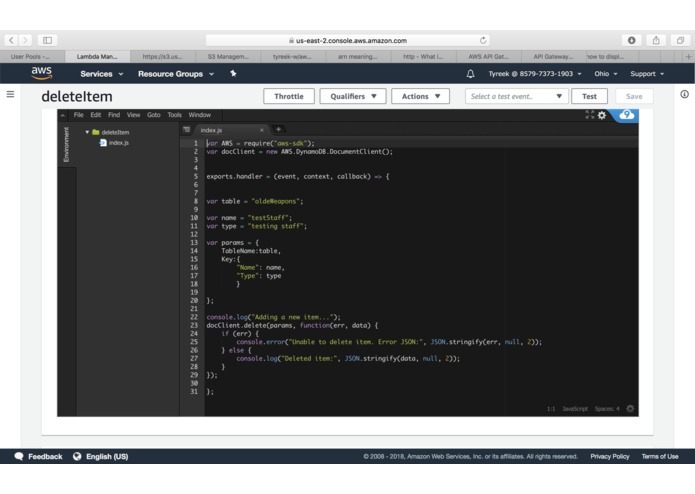Image resolution: width=695 pixels, height=494 pixels.
Task: Open the Find menu in editor
Action: coord(114,115)
